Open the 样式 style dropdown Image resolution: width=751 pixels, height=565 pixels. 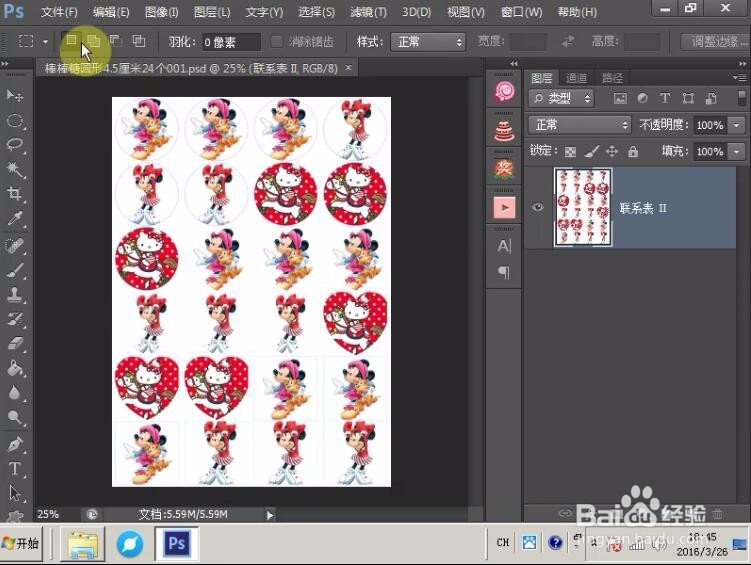pyautogui.click(x=428, y=42)
